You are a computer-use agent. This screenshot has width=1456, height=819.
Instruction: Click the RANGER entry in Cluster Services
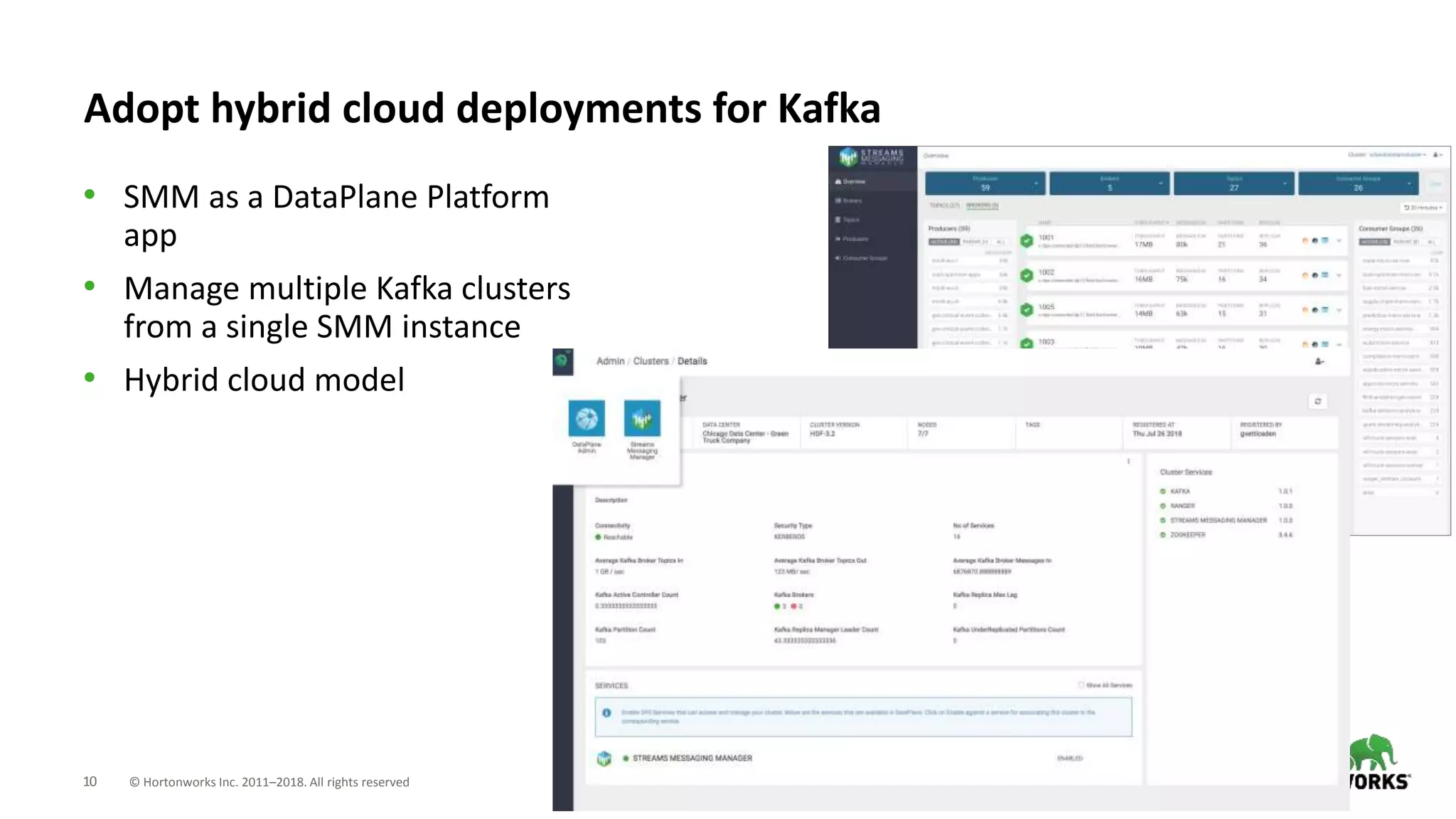(x=1182, y=506)
